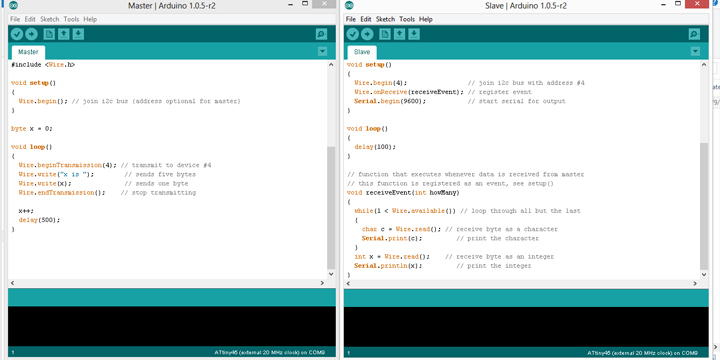Click 'char c = Wire.read();' code in Slave

tap(401, 229)
